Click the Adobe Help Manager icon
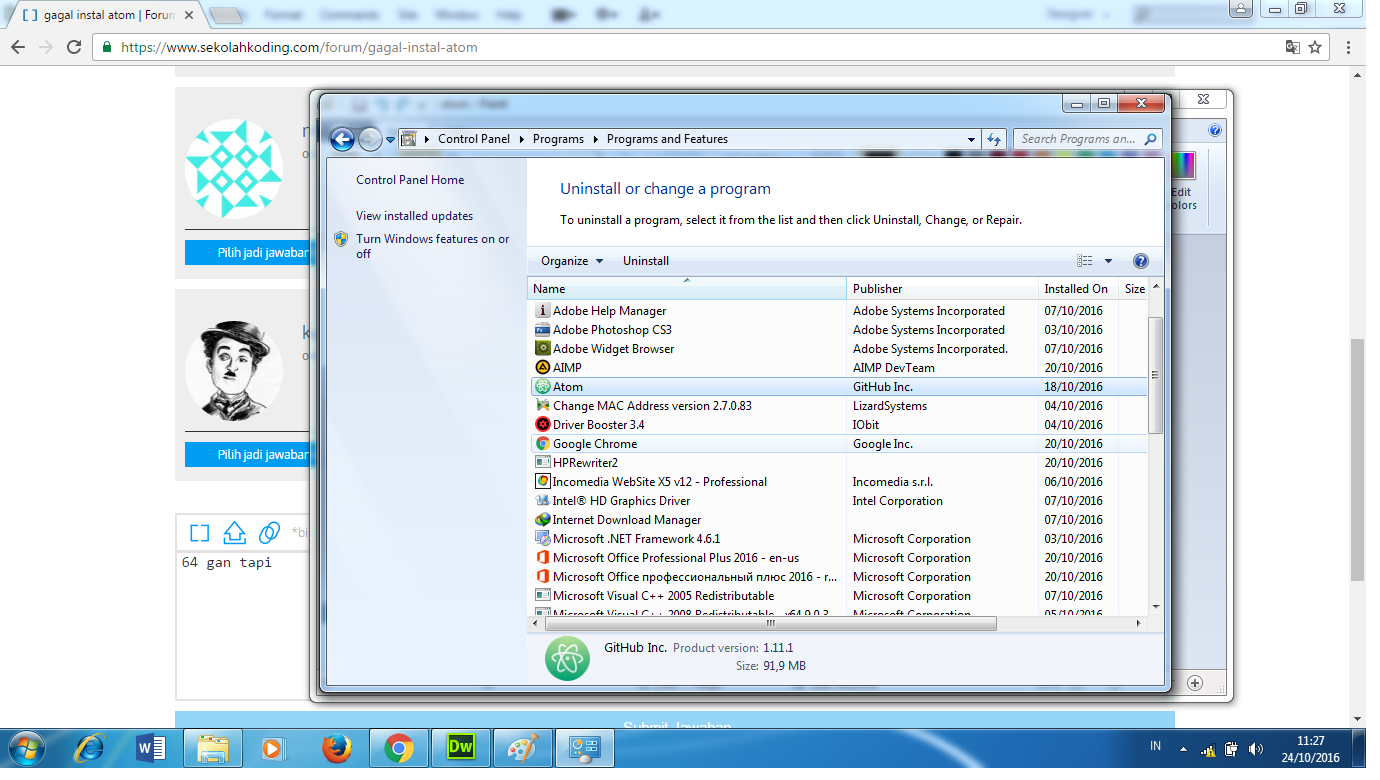Screen dimensions: 1380x780 (543, 310)
